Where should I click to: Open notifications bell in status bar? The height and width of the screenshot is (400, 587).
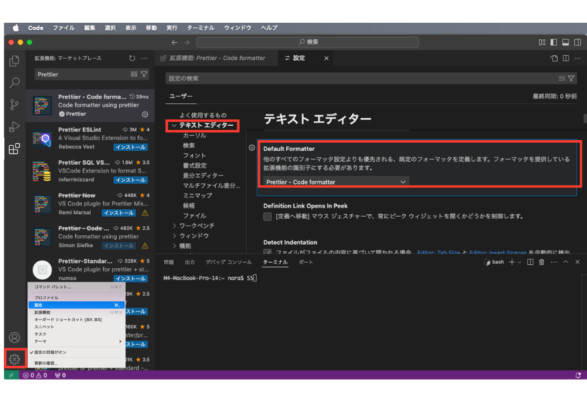pyautogui.click(x=578, y=375)
